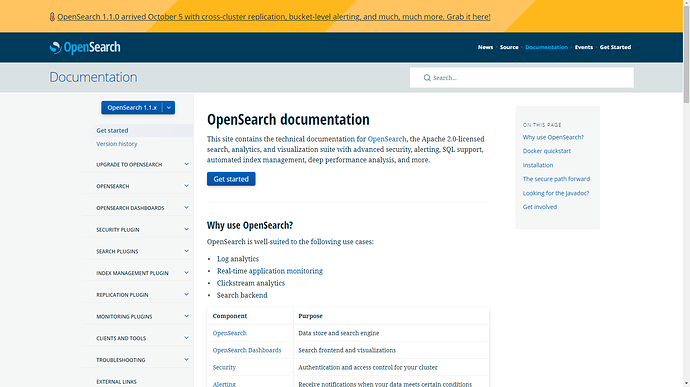
Task: Jump to Installation section
Action: coord(538,165)
